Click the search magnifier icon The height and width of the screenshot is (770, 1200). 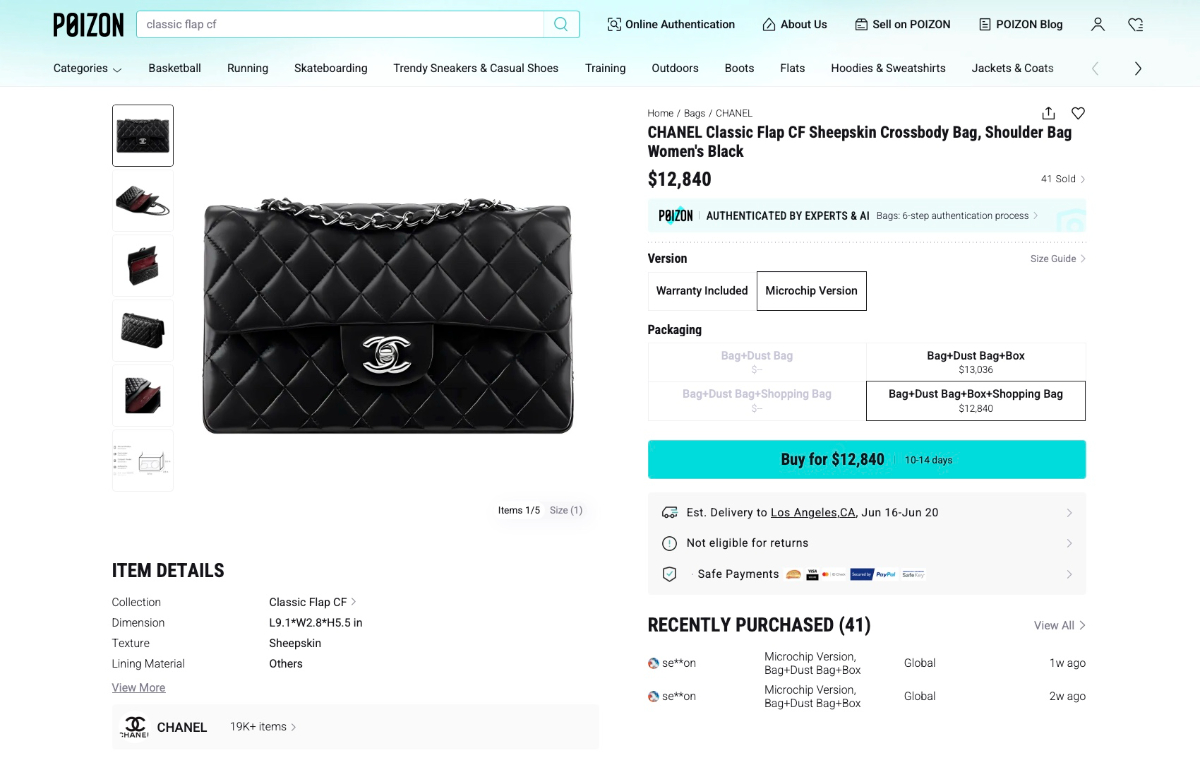coord(561,24)
